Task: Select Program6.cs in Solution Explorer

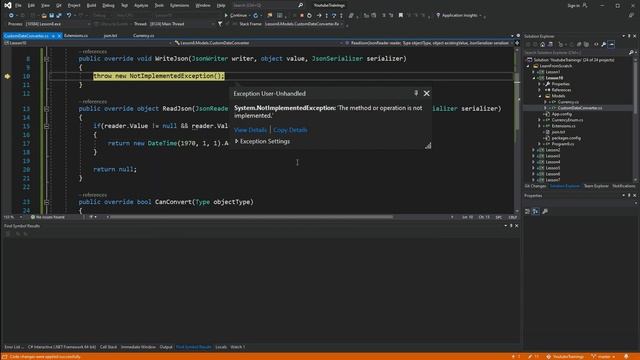Action: [562, 144]
